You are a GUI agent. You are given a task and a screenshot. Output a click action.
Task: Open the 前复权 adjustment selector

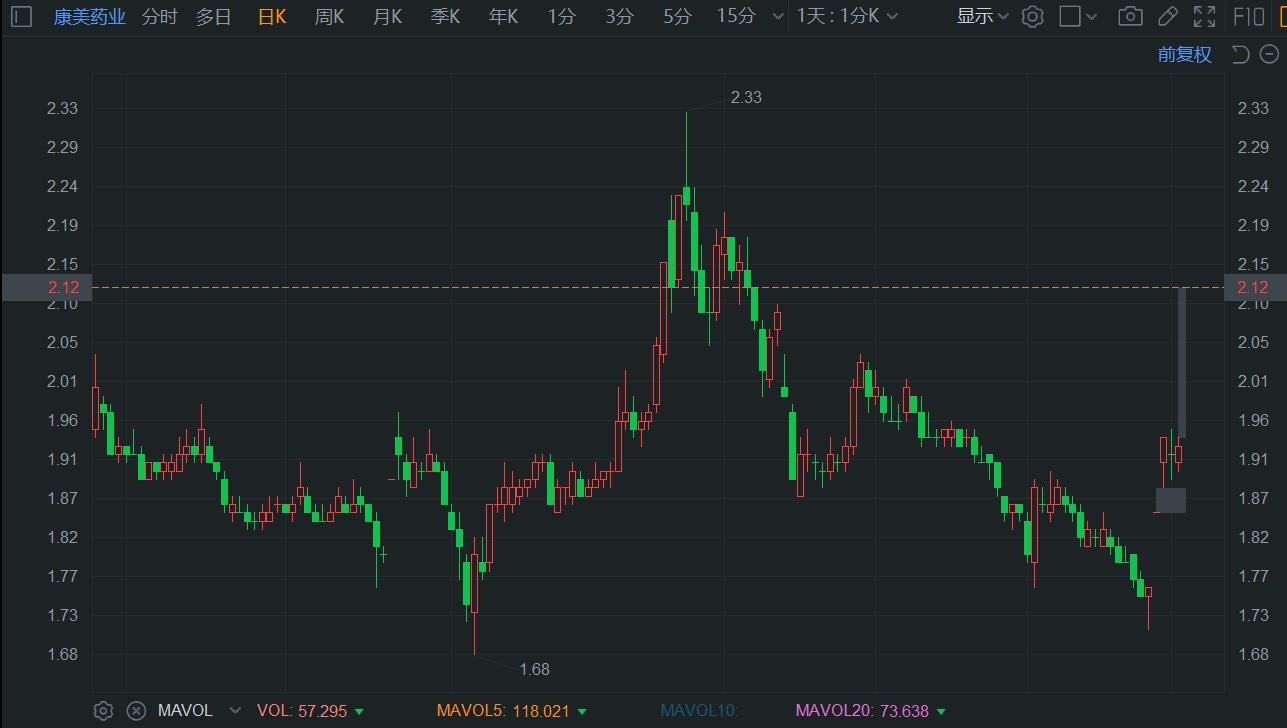coord(1185,54)
